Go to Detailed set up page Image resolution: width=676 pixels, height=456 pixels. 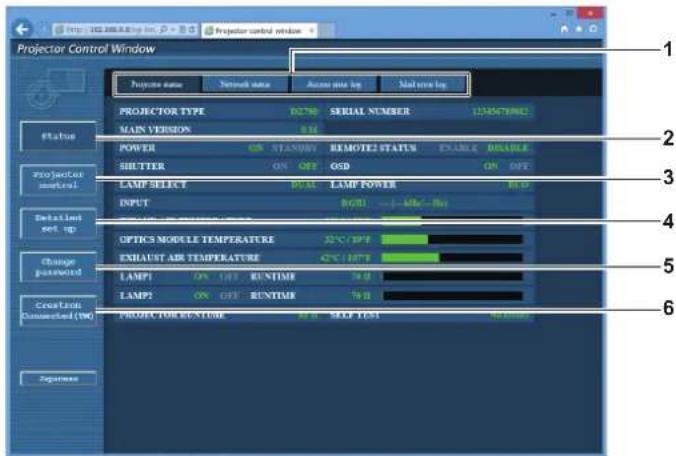(x=59, y=223)
